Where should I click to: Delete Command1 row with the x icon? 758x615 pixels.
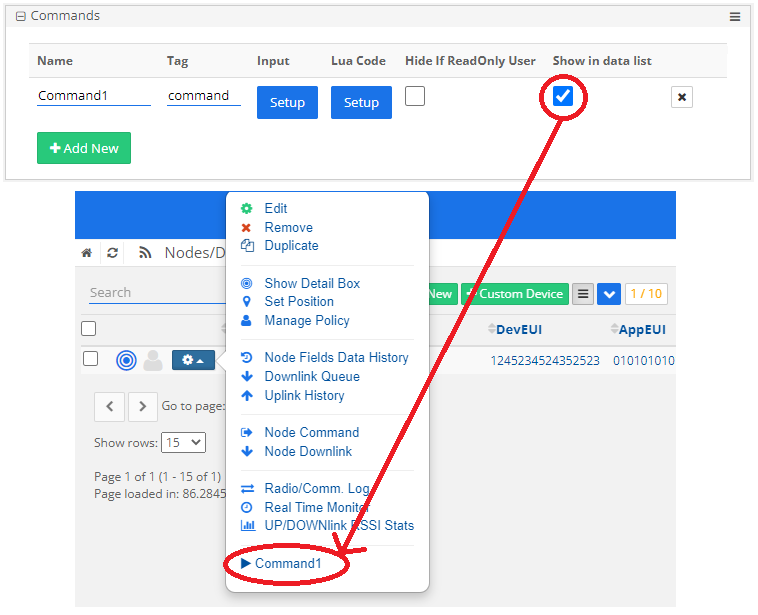[x=681, y=97]
